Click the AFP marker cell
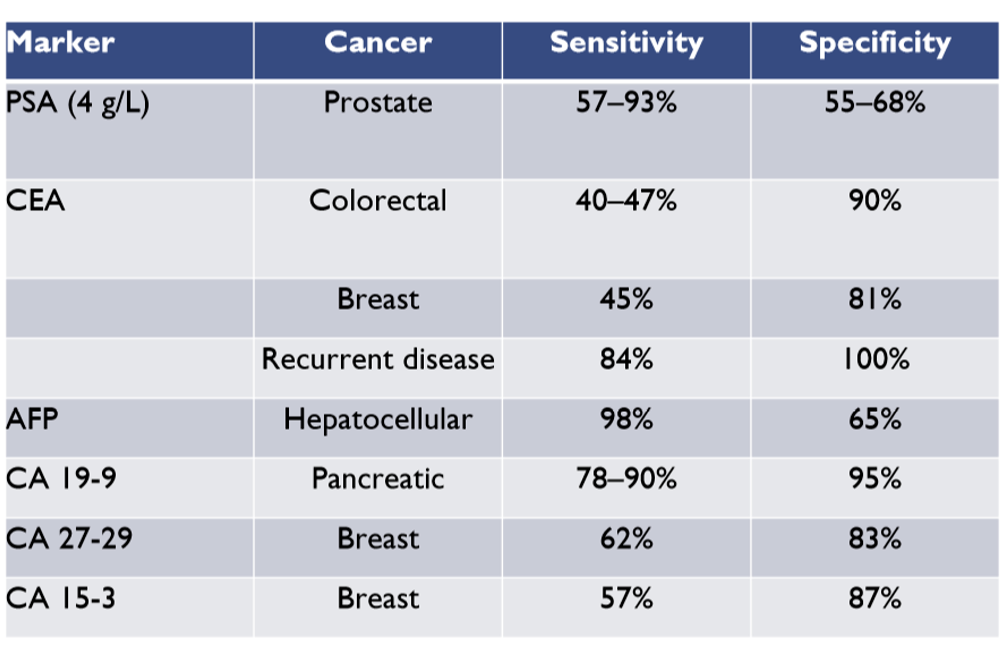 point(33,418)
